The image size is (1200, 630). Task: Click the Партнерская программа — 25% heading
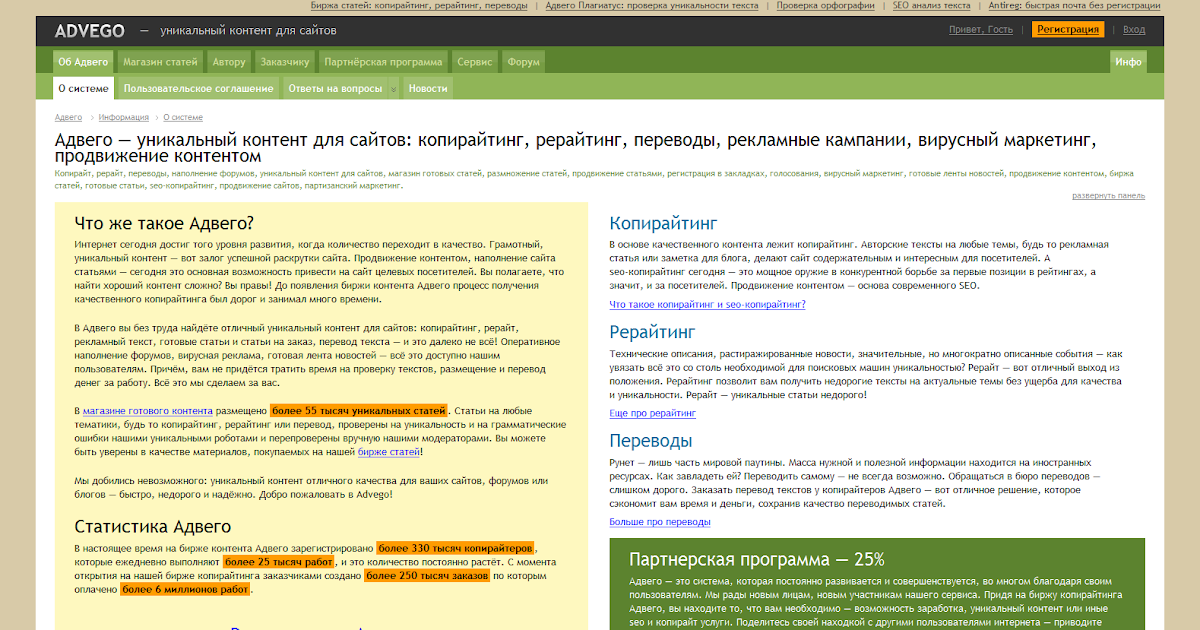(757, 560)
